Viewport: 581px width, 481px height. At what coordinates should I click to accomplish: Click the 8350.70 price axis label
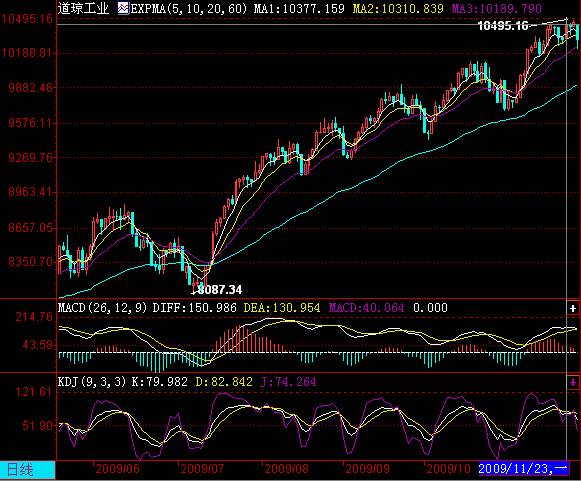[x=30, y=262]
